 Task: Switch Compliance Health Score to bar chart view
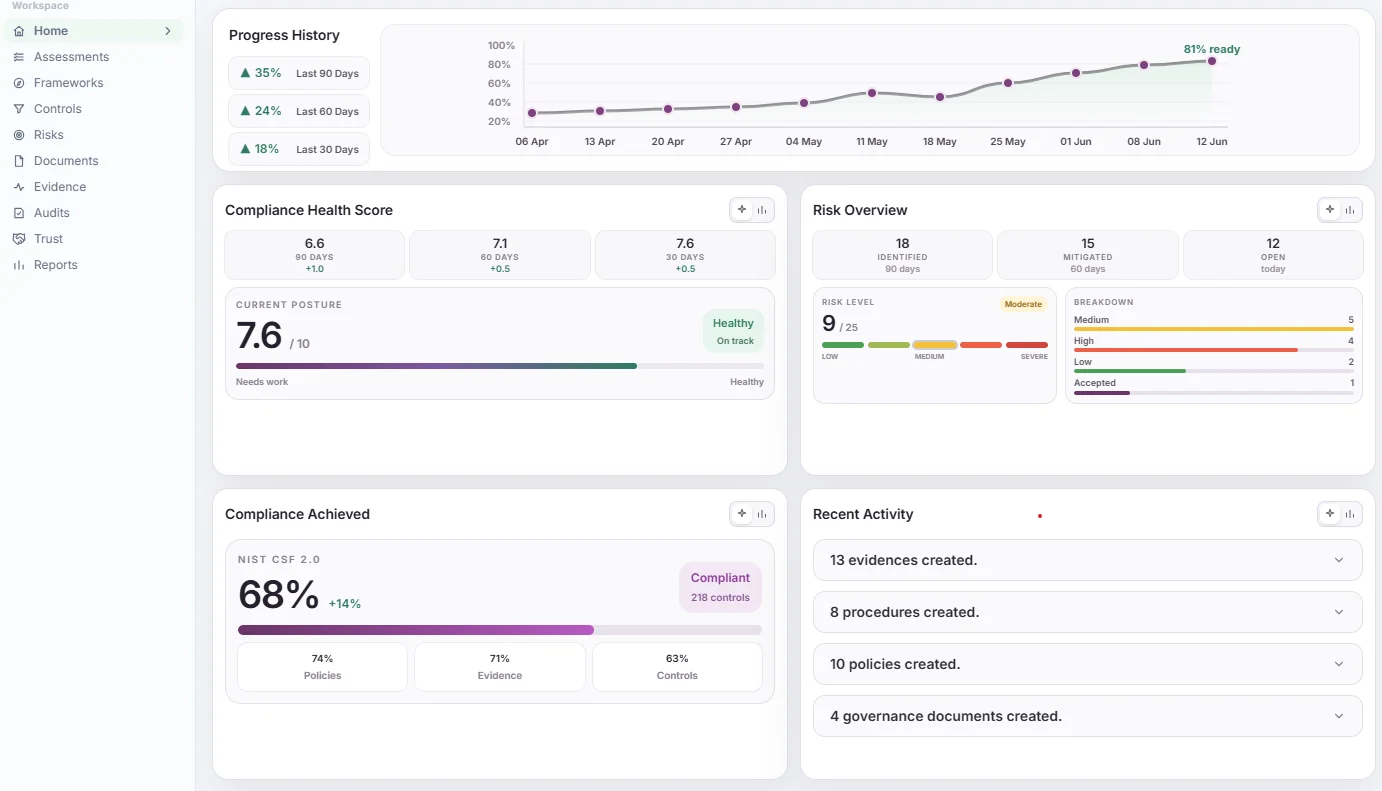(762, 209)
